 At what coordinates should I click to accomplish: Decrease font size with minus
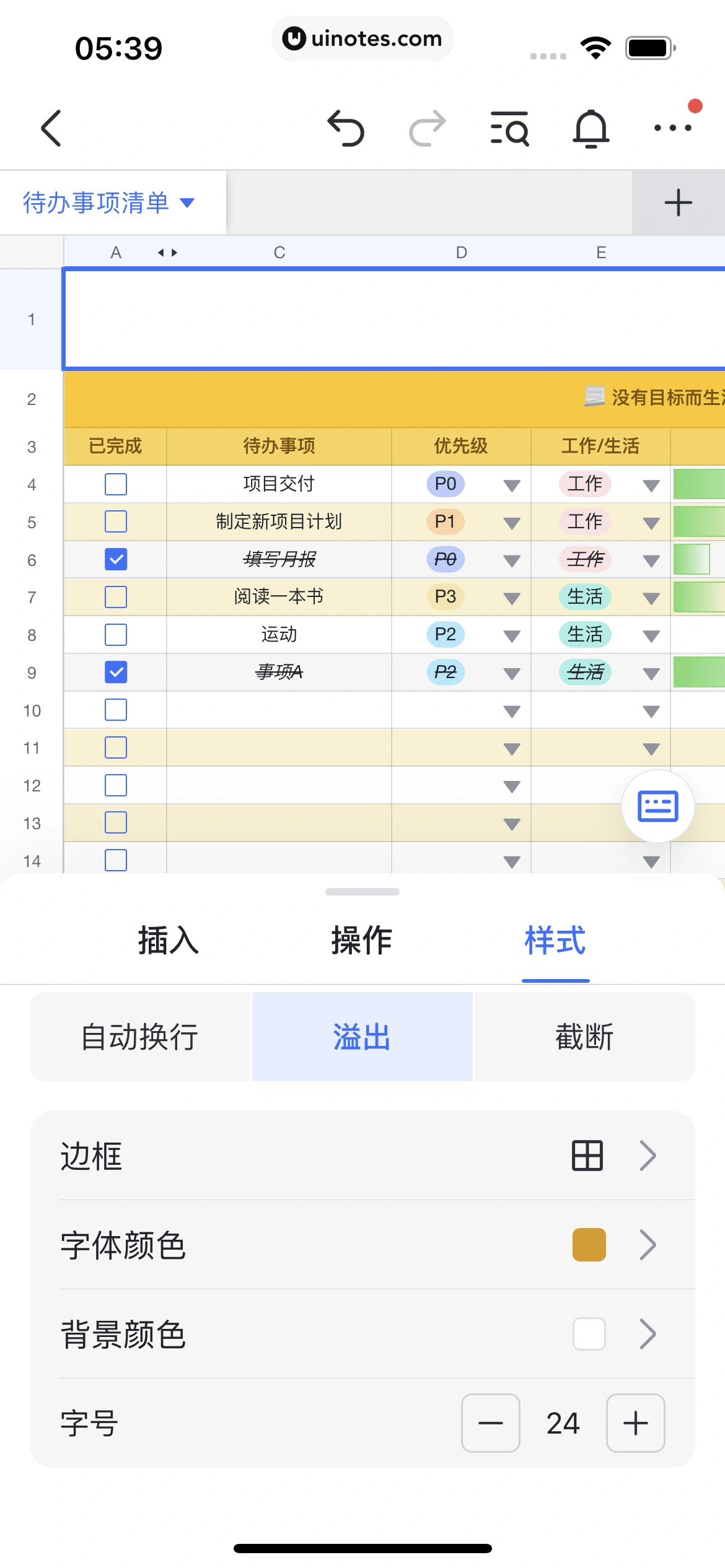pos(491,1423)
